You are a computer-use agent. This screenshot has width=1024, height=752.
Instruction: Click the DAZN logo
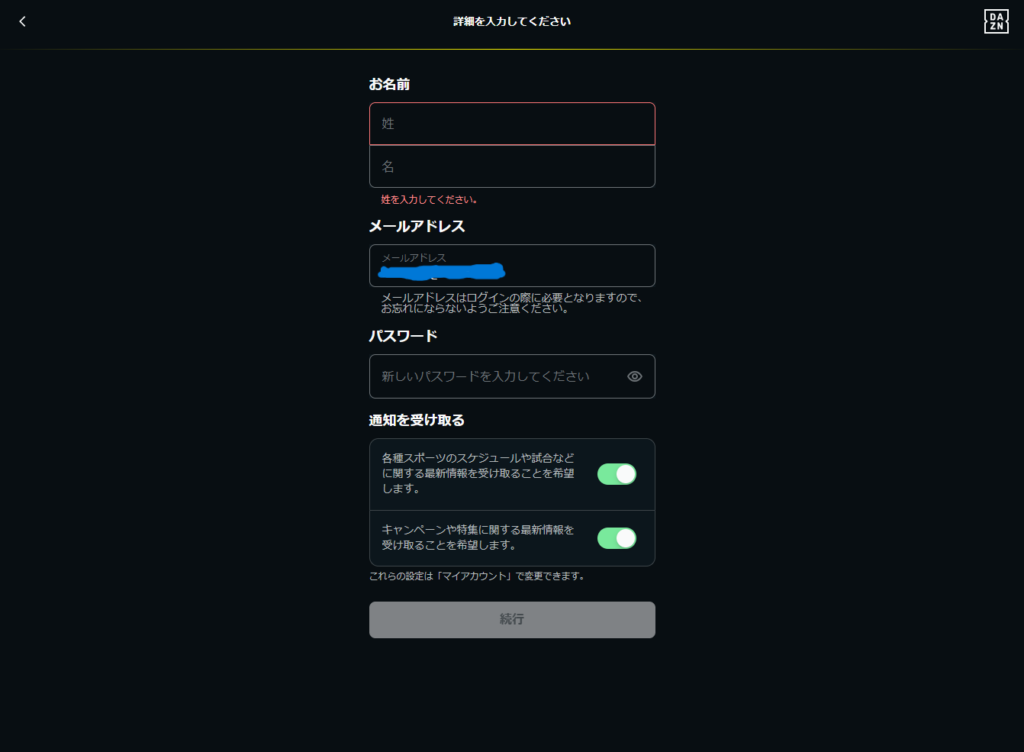(996, 22)
